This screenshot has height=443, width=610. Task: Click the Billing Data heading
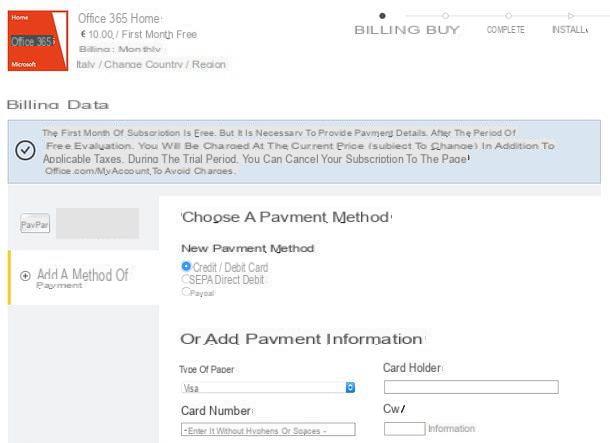(x=58, y=105)
